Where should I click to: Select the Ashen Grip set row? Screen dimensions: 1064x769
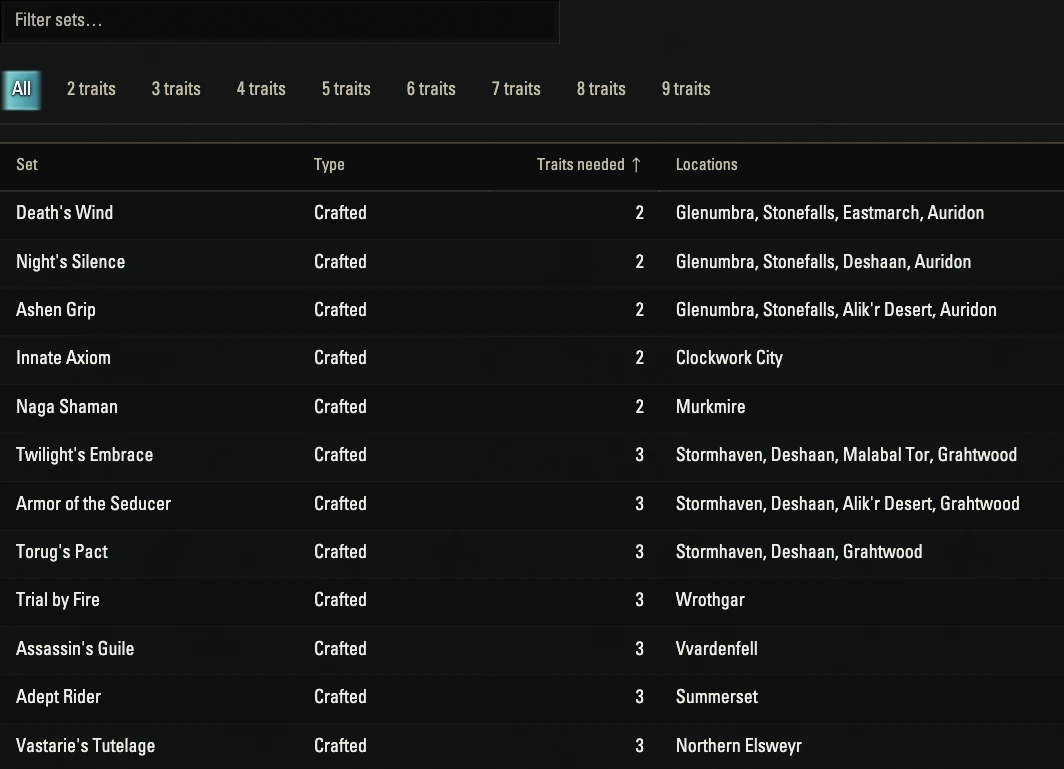coord(532,311)
